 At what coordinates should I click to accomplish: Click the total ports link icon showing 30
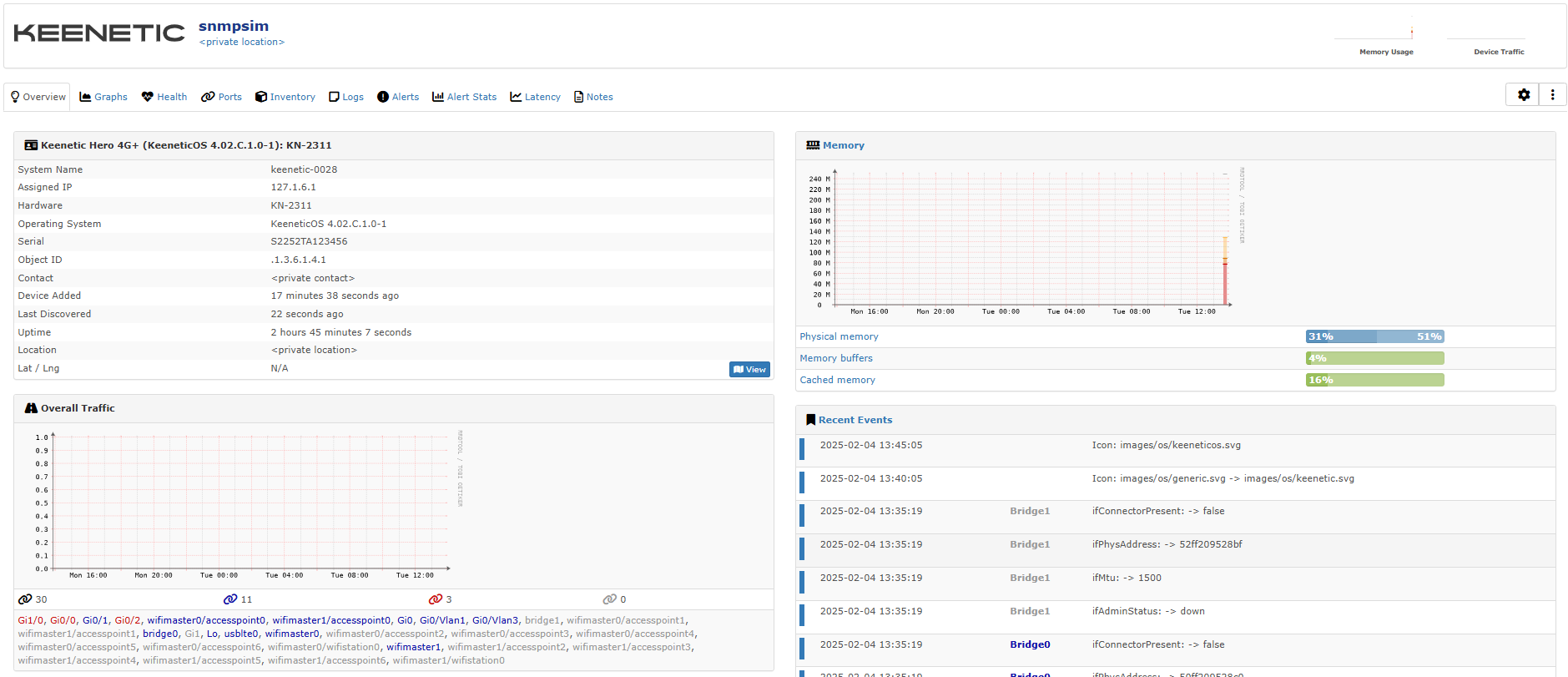[25, 599]
